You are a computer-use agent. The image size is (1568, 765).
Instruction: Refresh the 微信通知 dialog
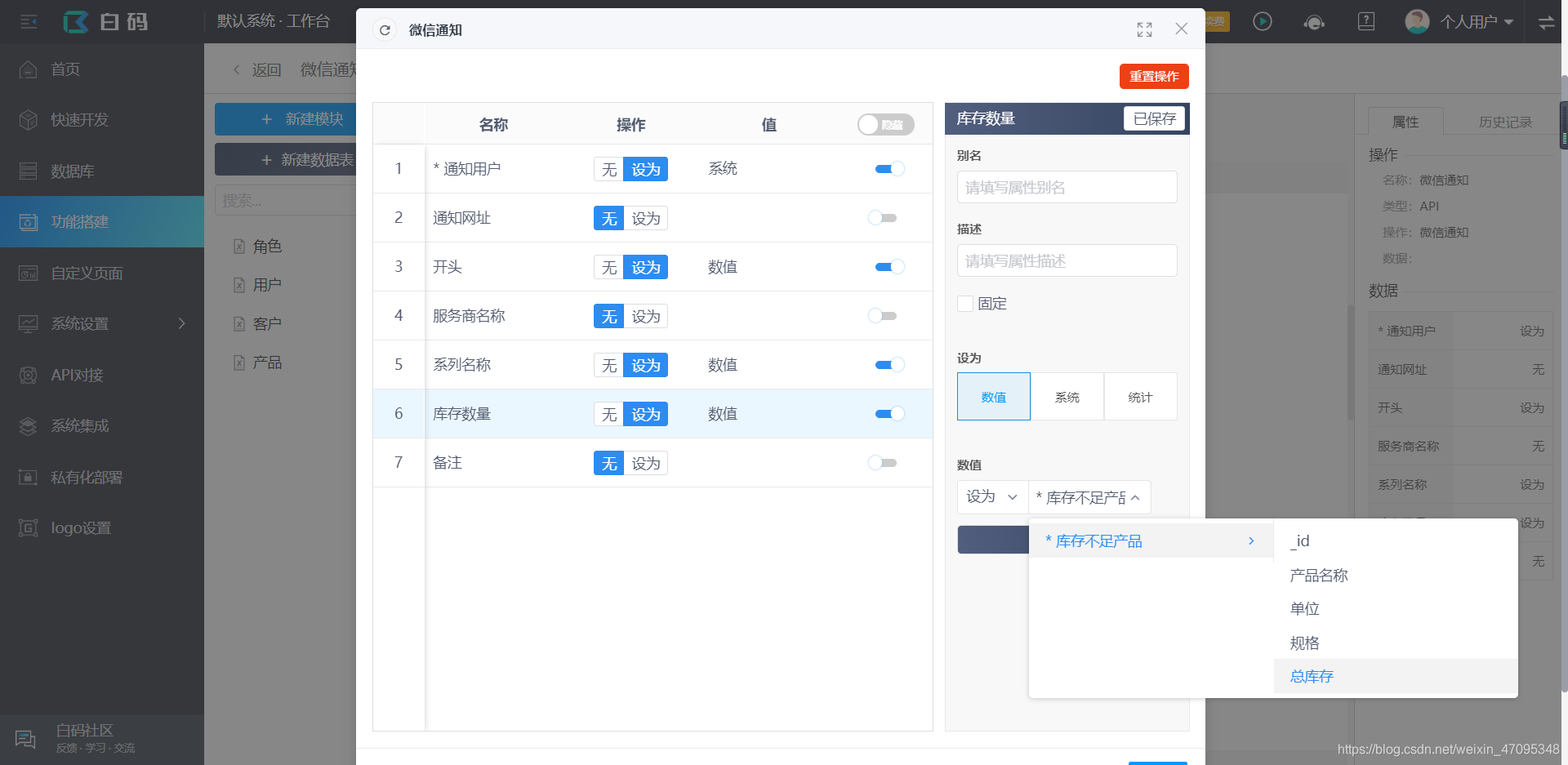pyautogui.click(x=384, y=29)
